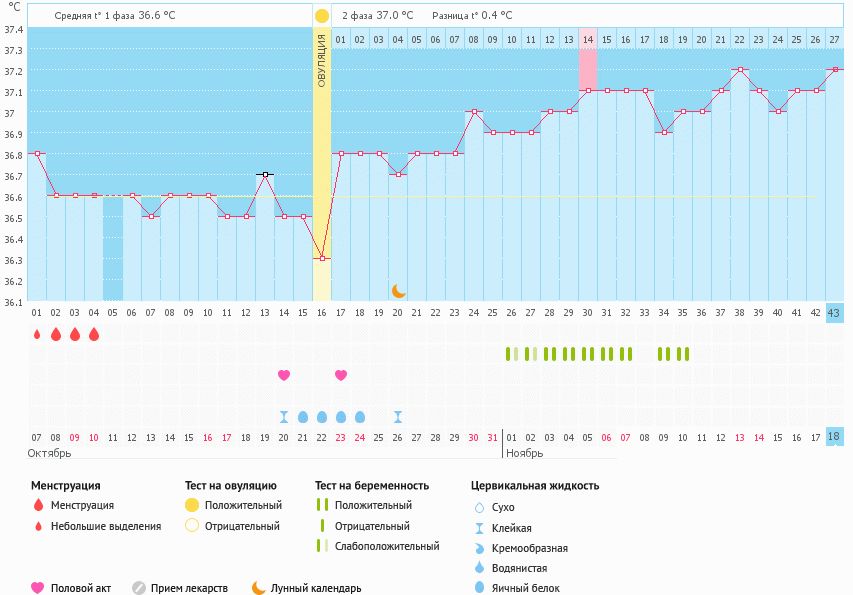Click the 'Ноябрь' month label
853x595 pixels.
(524, 453)
